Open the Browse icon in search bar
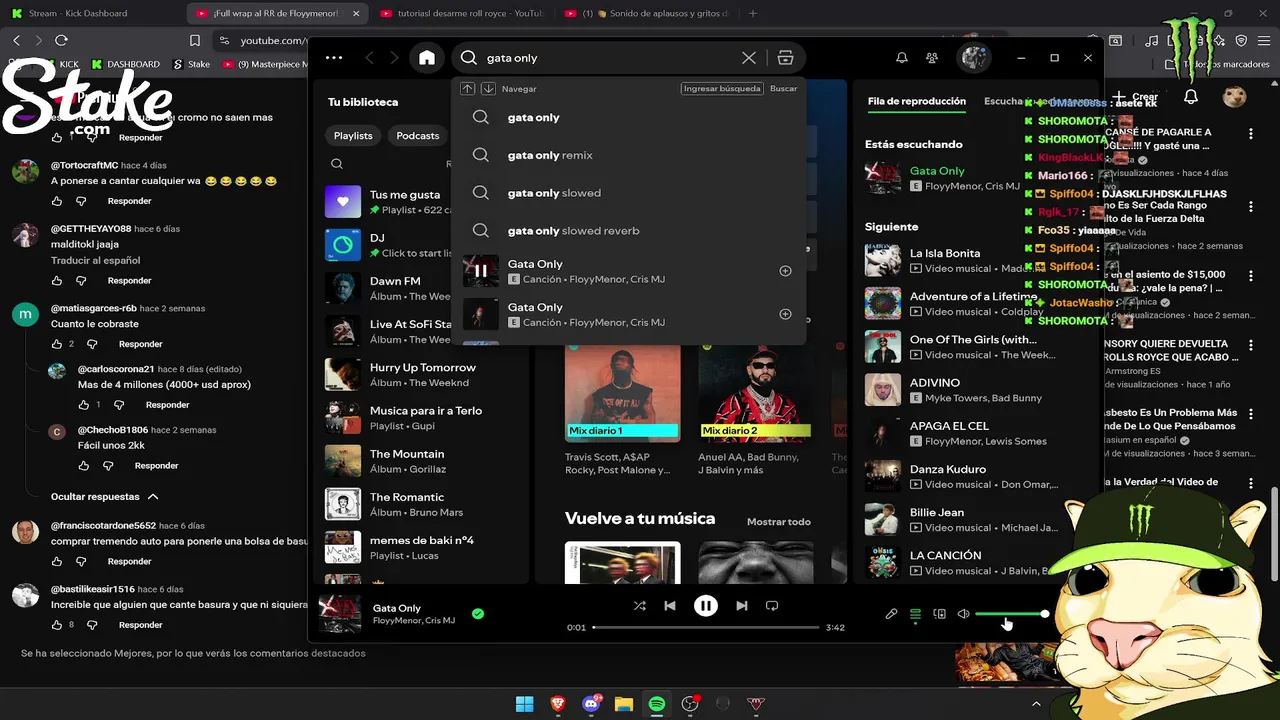 [x=786, y=58]
